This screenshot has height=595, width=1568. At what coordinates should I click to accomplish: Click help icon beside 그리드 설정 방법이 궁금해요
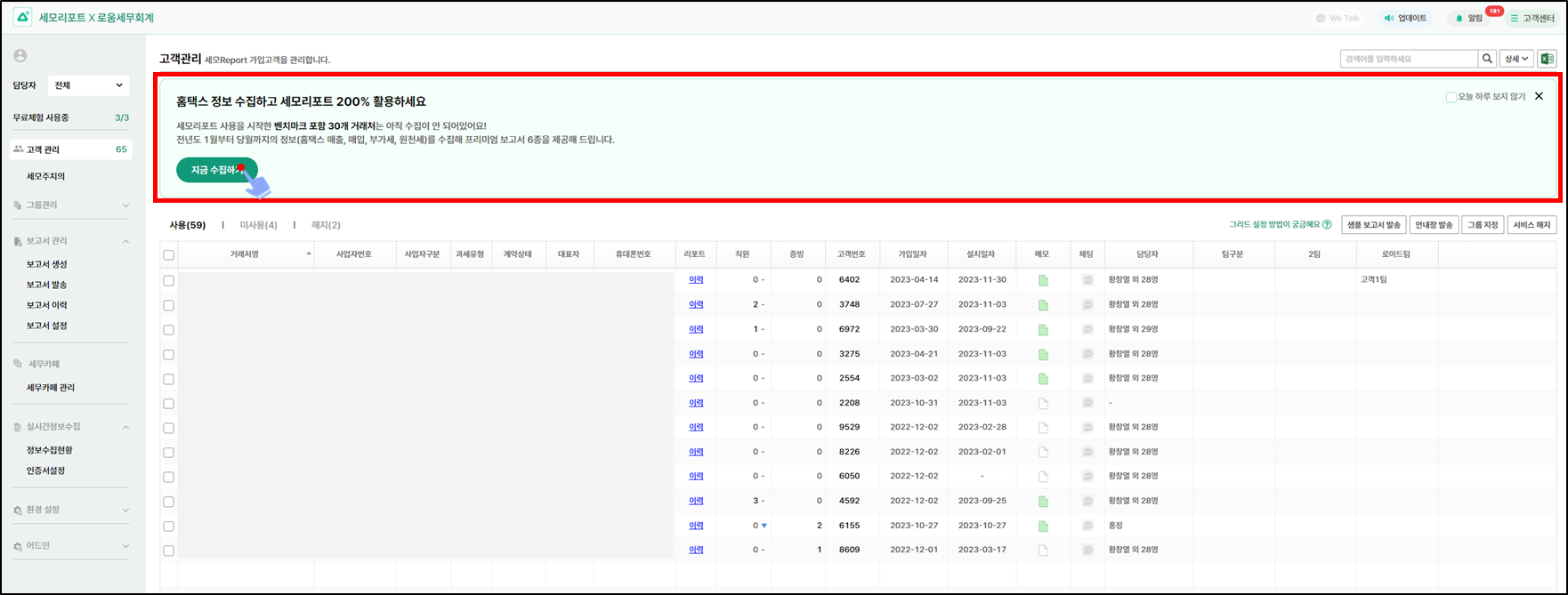coord(1327,225)
